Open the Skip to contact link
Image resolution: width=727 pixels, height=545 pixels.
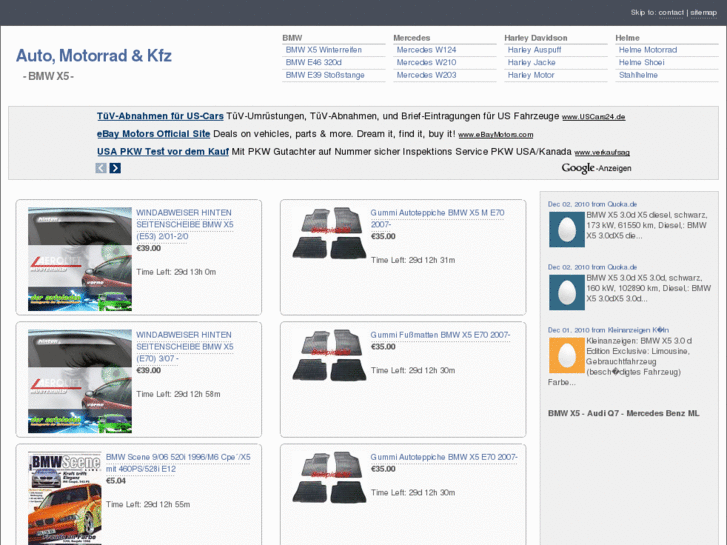coord(671,13)
